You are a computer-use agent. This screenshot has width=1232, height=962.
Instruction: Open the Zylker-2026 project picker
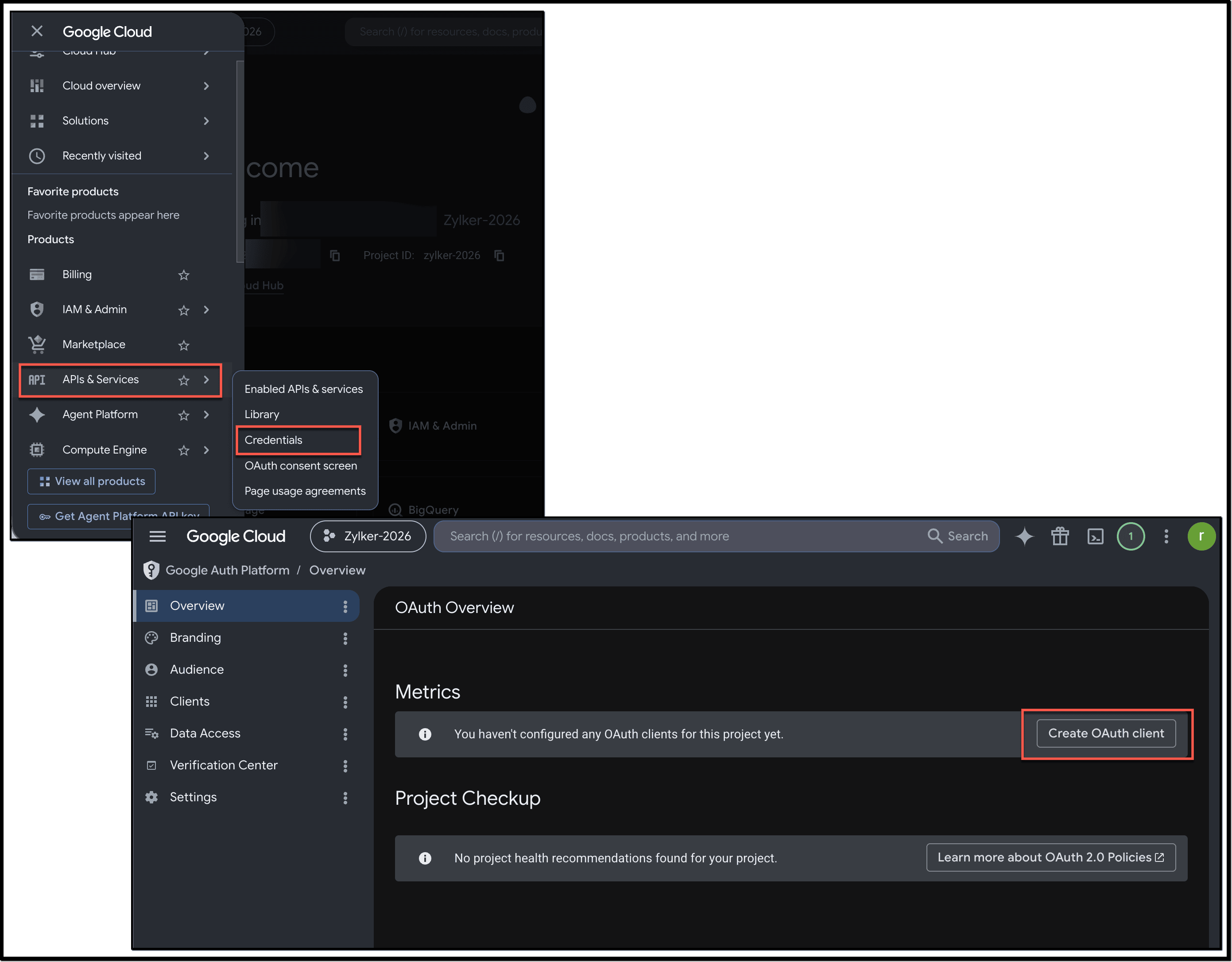coord(368,536)
